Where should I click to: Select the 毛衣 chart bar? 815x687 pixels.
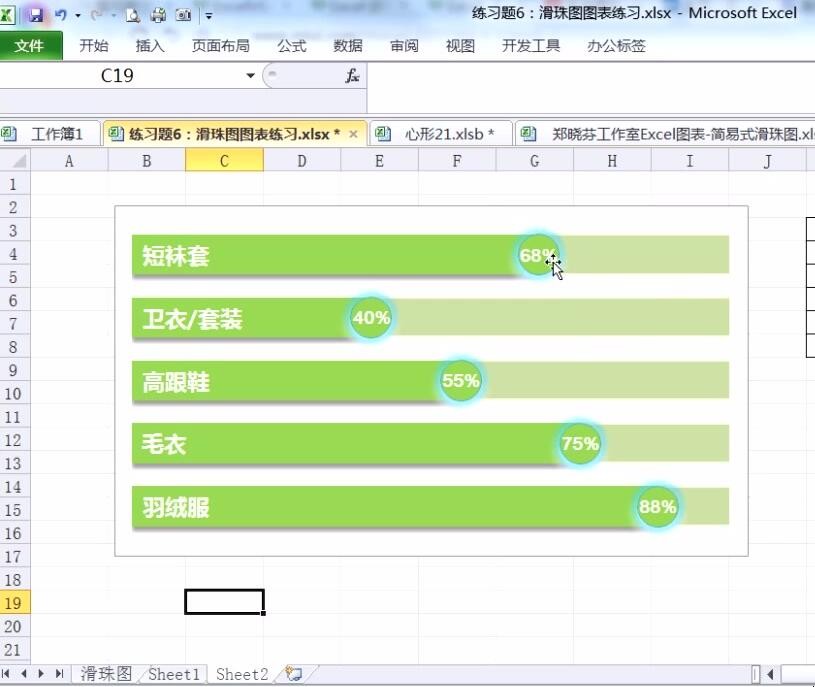click(x=350, y=444)
